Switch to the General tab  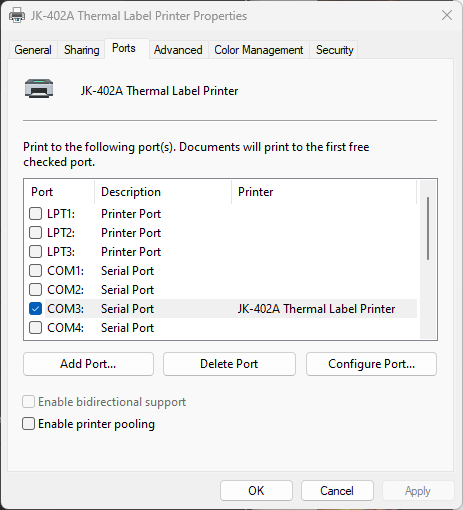[x=33, y=50]
